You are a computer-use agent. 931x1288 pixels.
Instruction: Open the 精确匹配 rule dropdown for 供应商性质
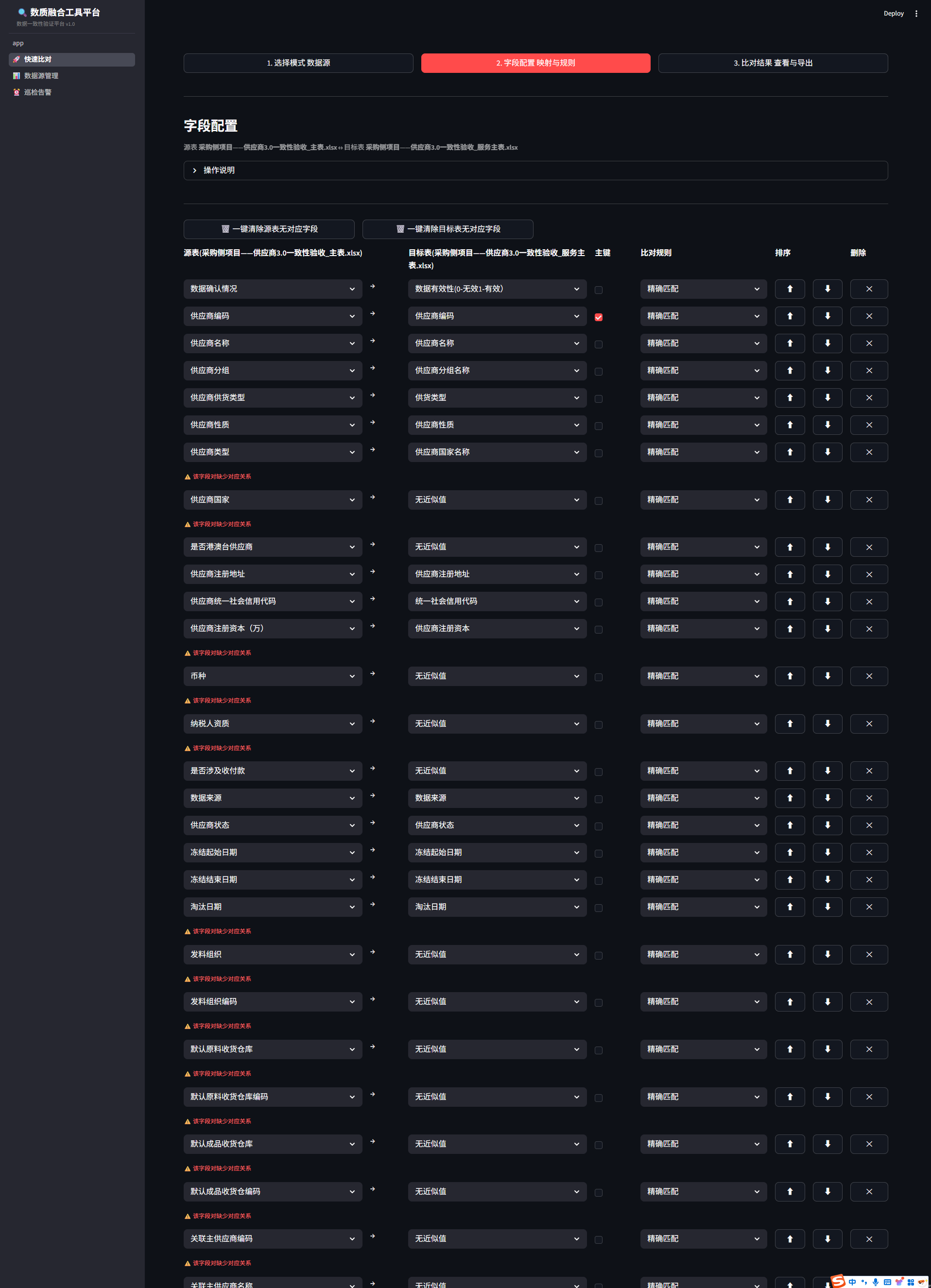click(x=703, y=425)
